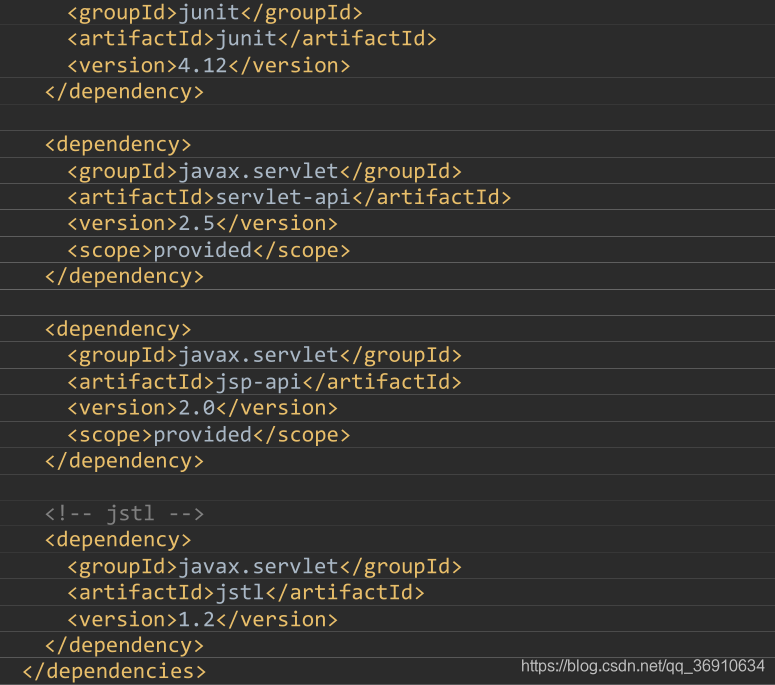Click opening dependency tag below jstl comment

[x=118, y=540]
